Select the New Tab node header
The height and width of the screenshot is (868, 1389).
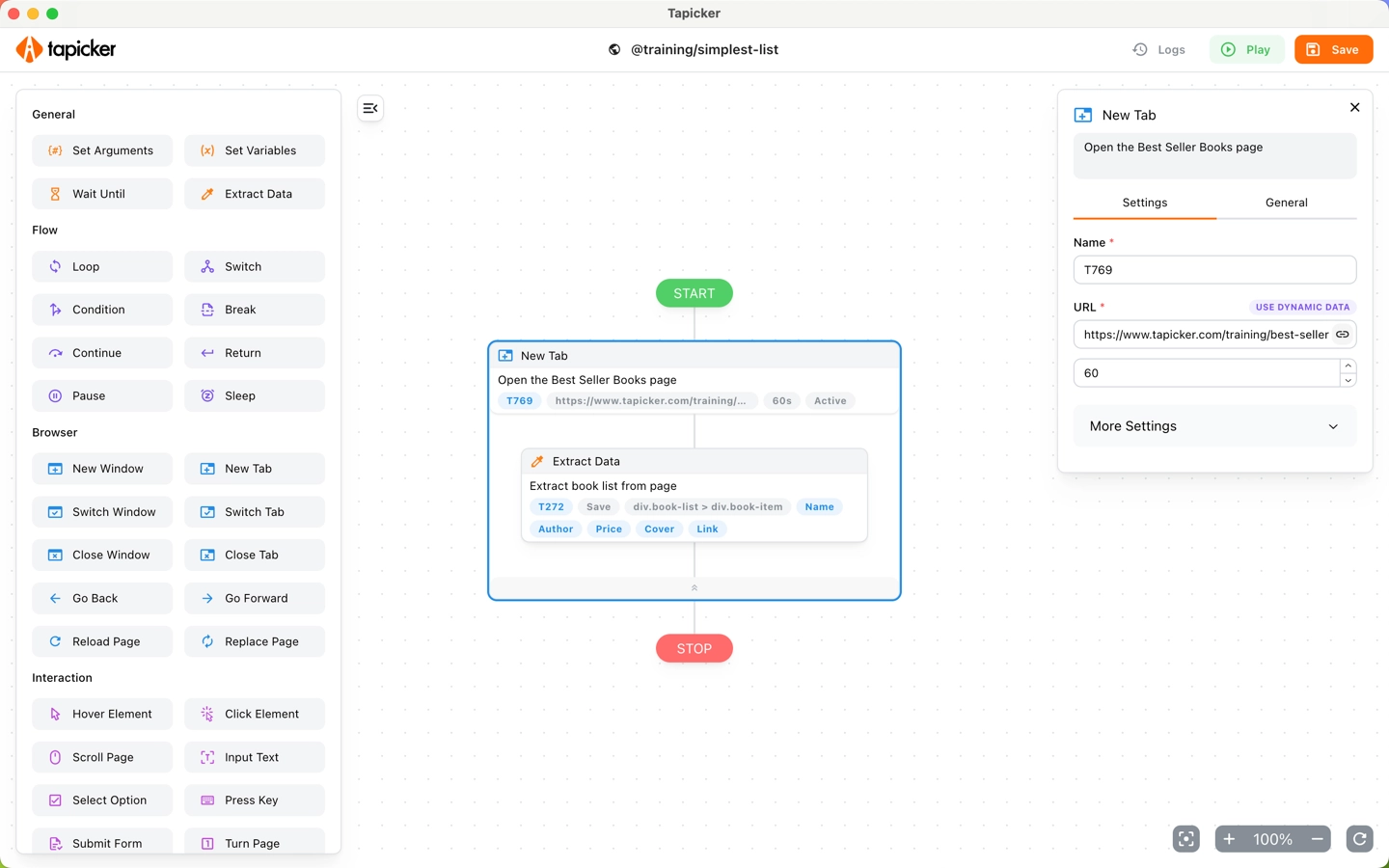click(x=694, y=356)
